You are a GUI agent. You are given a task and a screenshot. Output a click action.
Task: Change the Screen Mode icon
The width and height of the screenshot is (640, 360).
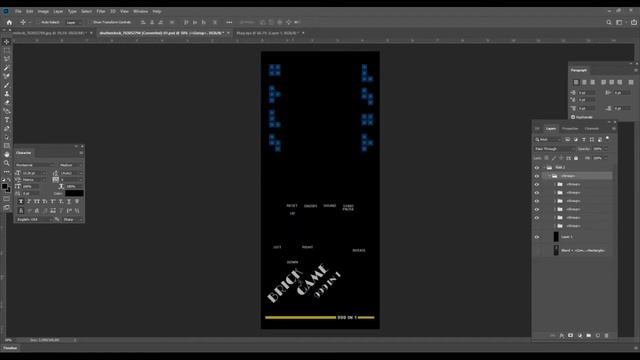(7, 207)
